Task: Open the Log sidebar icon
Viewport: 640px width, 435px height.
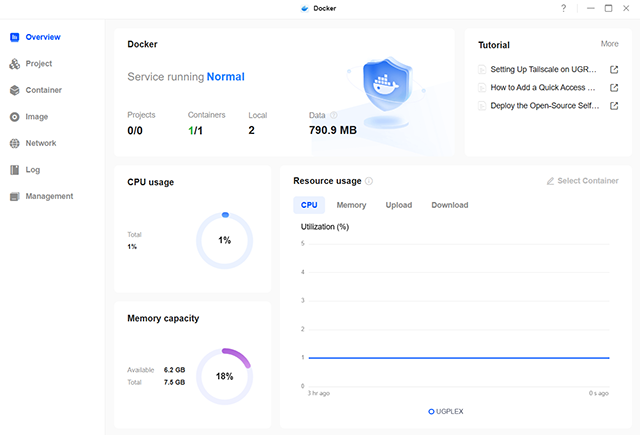Action: tap(15, 170)
